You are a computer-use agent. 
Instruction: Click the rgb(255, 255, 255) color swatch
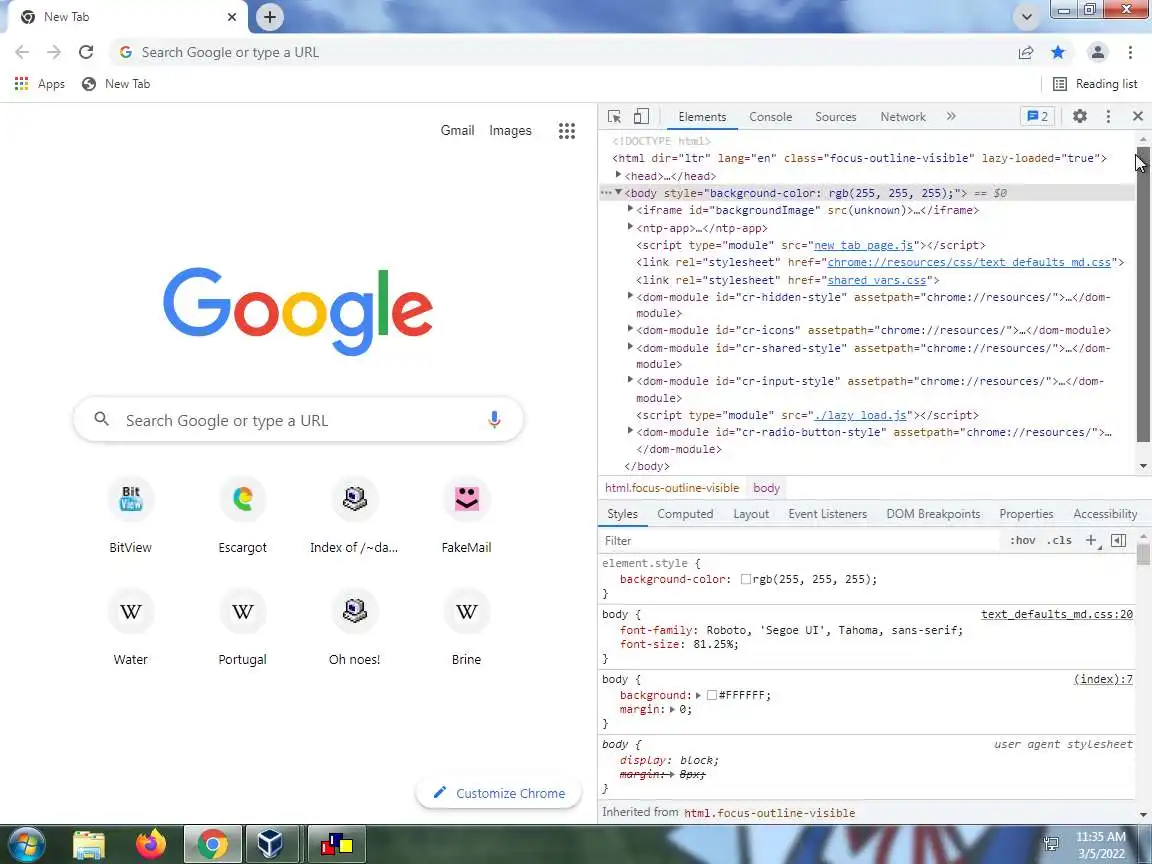click(746, 579)
